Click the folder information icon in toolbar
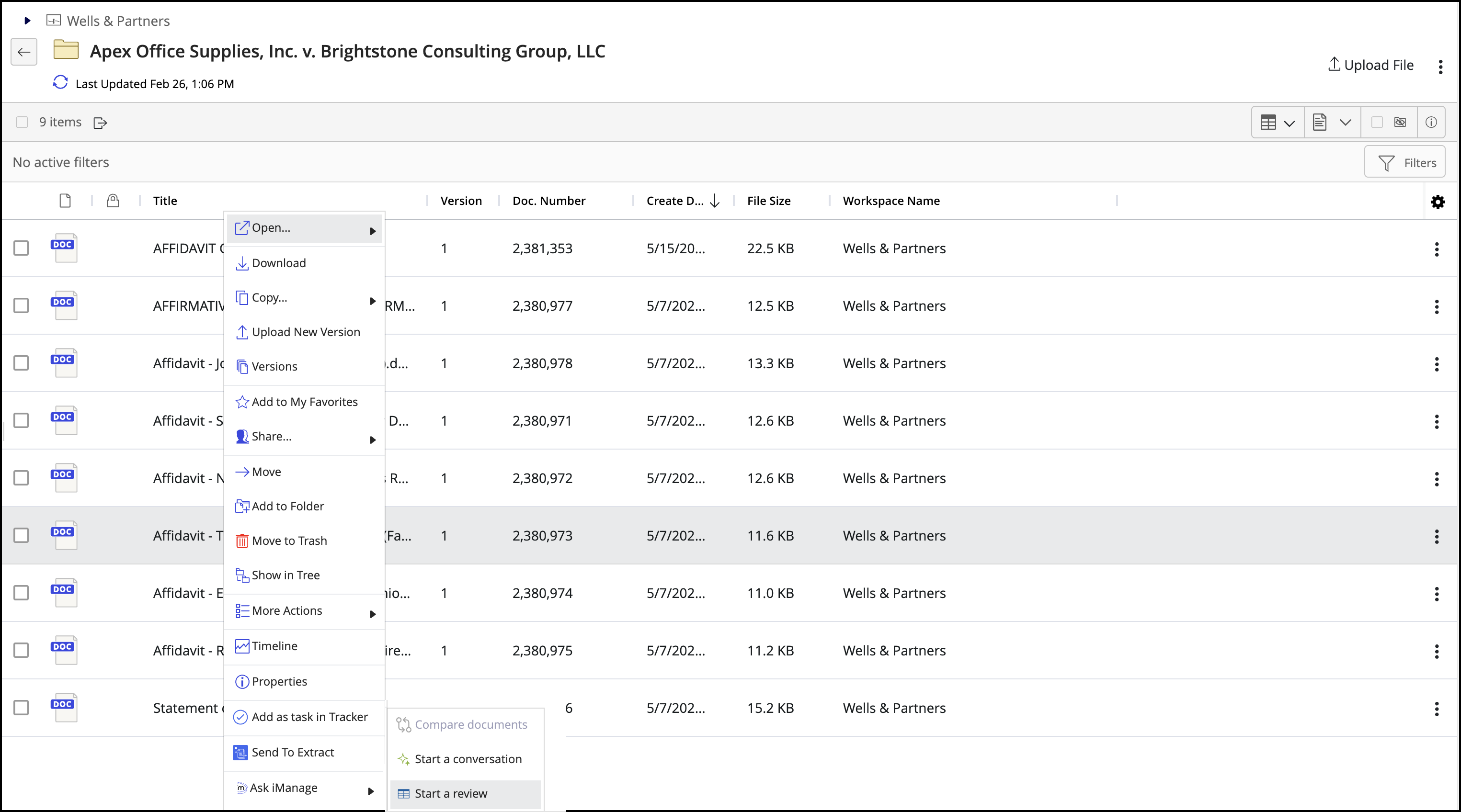1461x812 pixels. (1431, 122)
